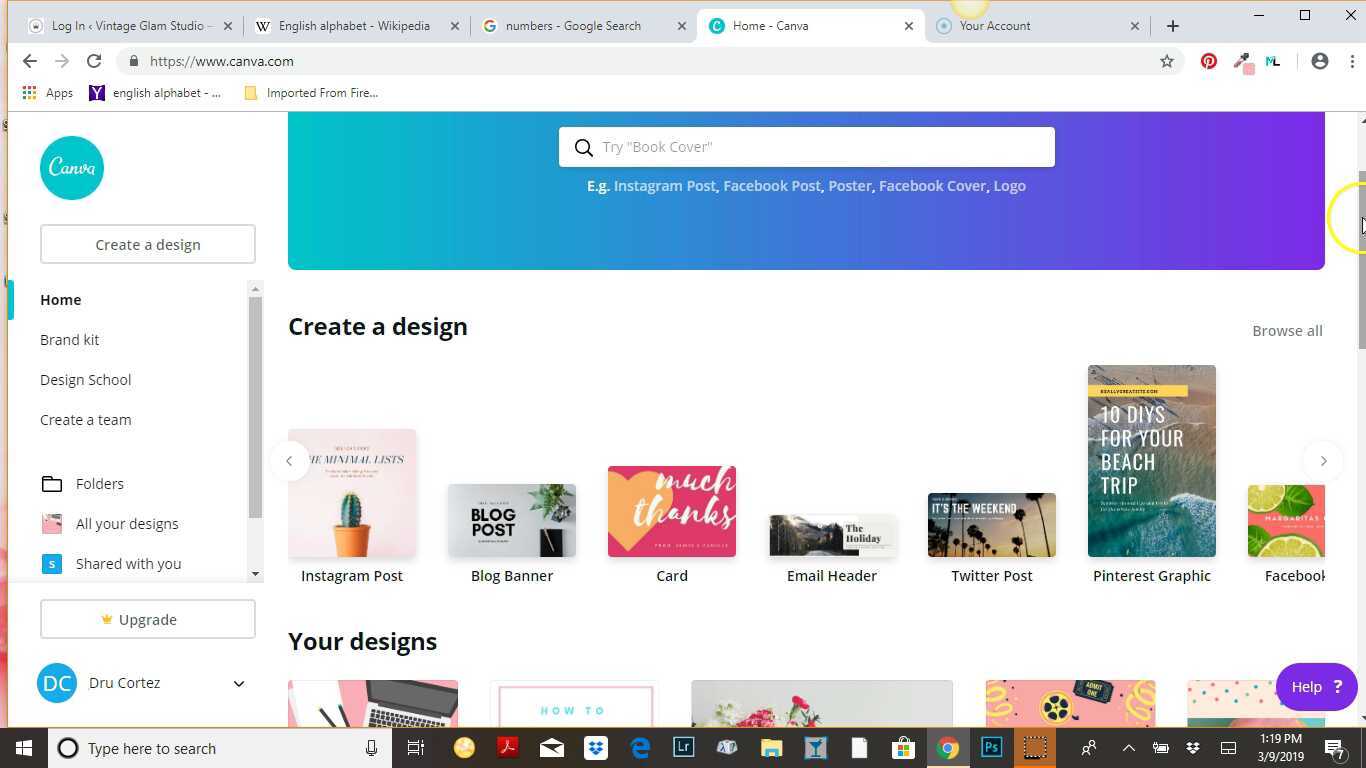
Task: Open Windows notification center
Action: [x=1334, y=748]
